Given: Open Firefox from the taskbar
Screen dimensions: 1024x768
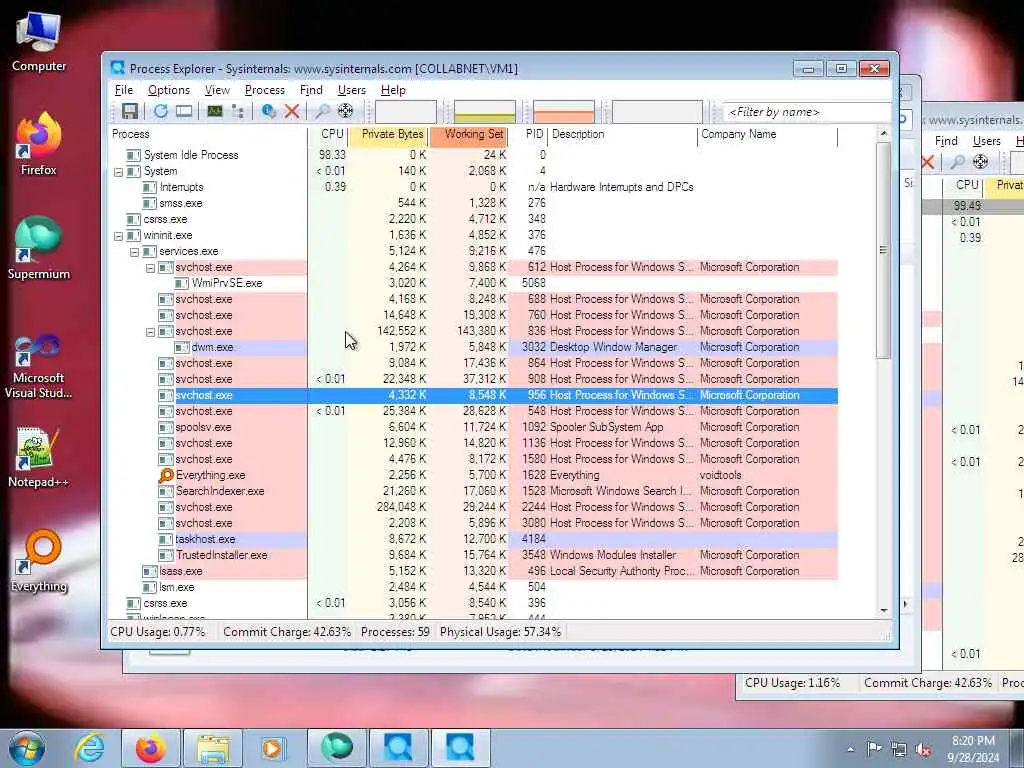Looking at the screenshot, I should coord(150,748).
